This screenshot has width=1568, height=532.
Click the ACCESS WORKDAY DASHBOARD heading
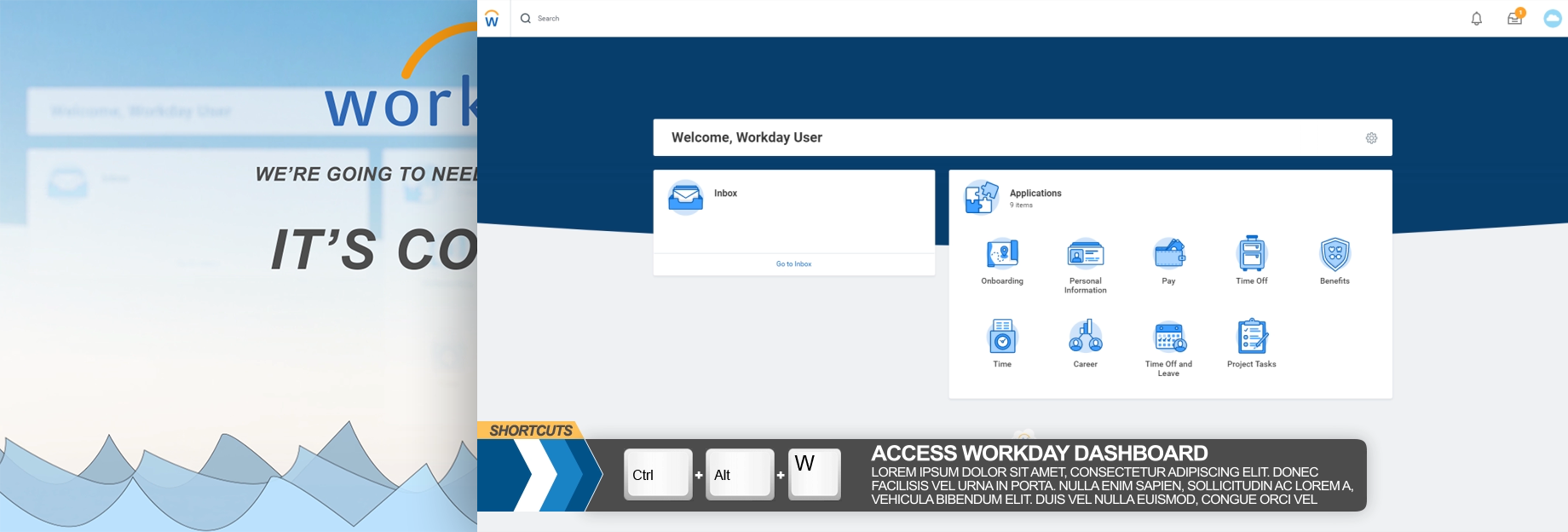1039,453
